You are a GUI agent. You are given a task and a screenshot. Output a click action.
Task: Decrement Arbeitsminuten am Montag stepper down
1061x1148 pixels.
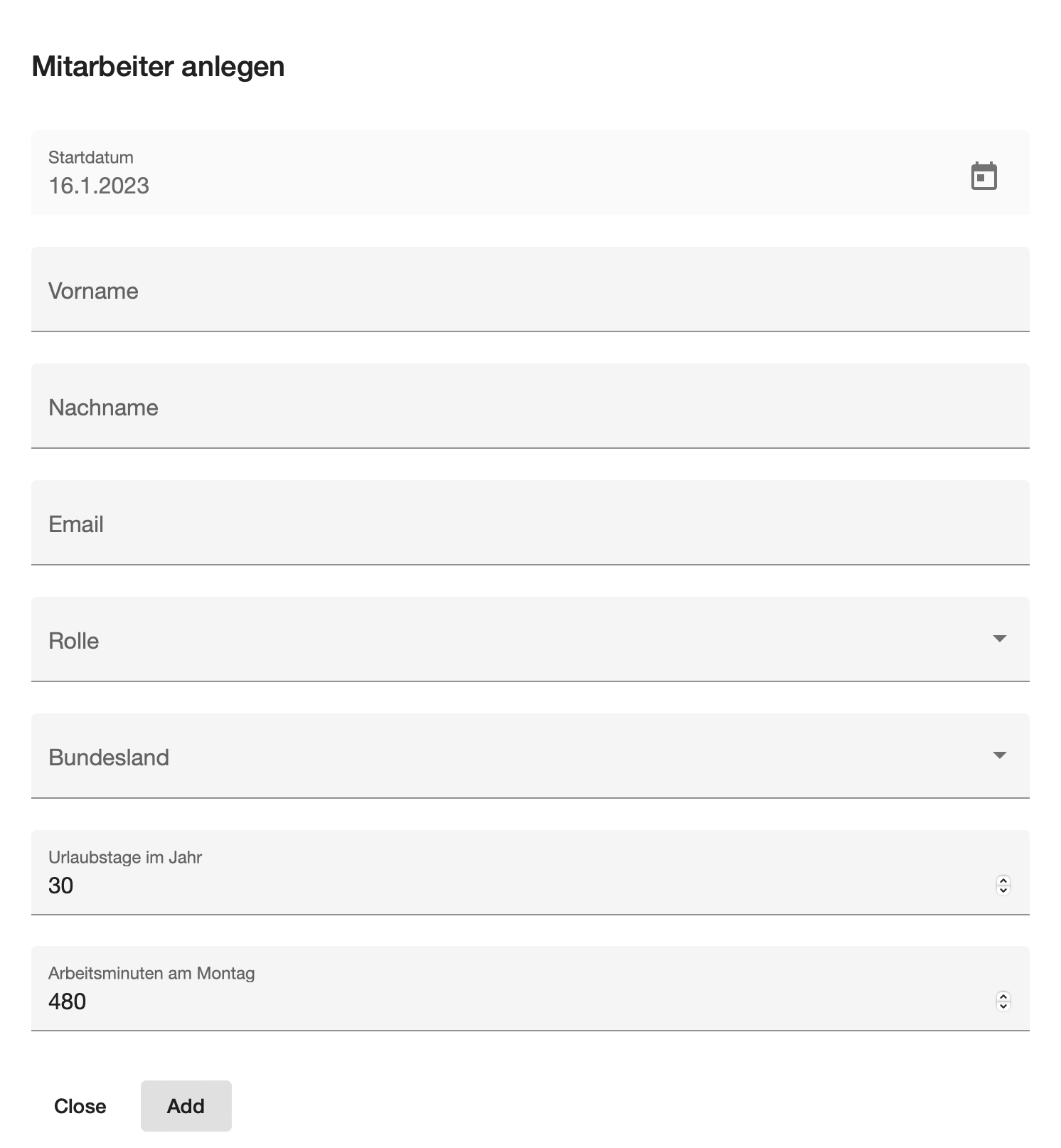click(1003, 1006)
